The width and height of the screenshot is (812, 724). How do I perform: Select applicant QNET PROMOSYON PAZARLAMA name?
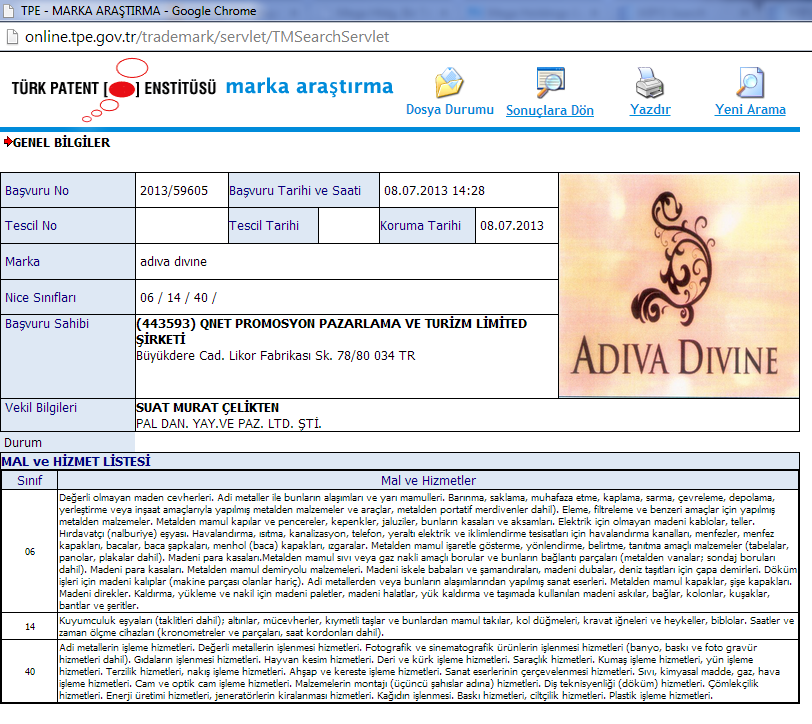[x=331, y=331]
